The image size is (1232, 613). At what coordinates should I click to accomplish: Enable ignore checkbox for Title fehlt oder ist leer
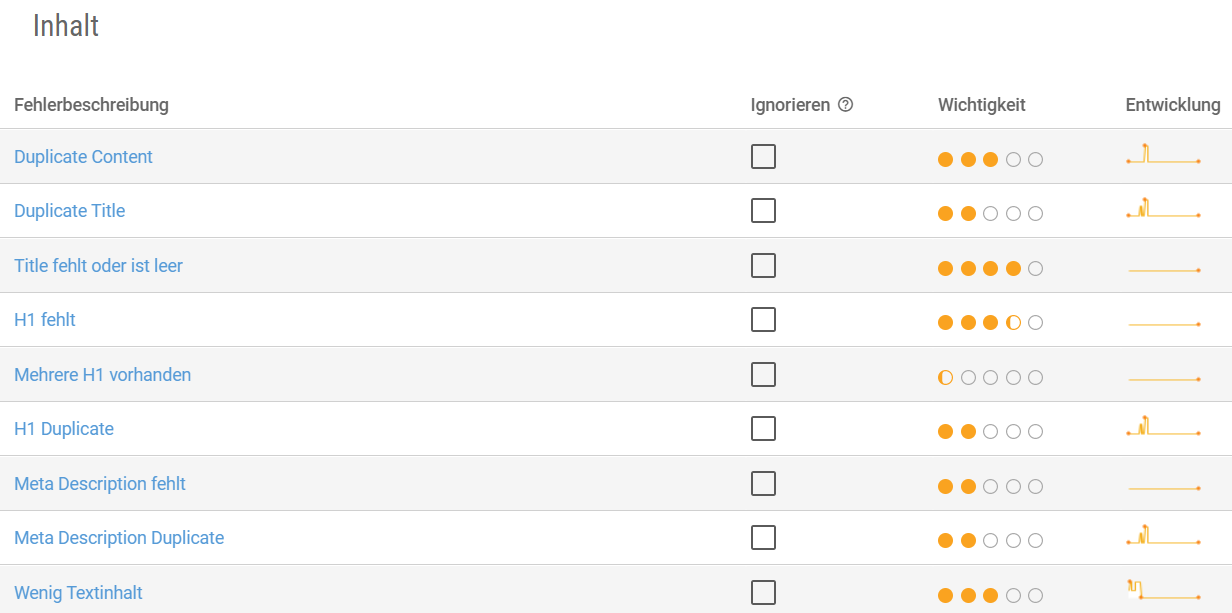763,266
